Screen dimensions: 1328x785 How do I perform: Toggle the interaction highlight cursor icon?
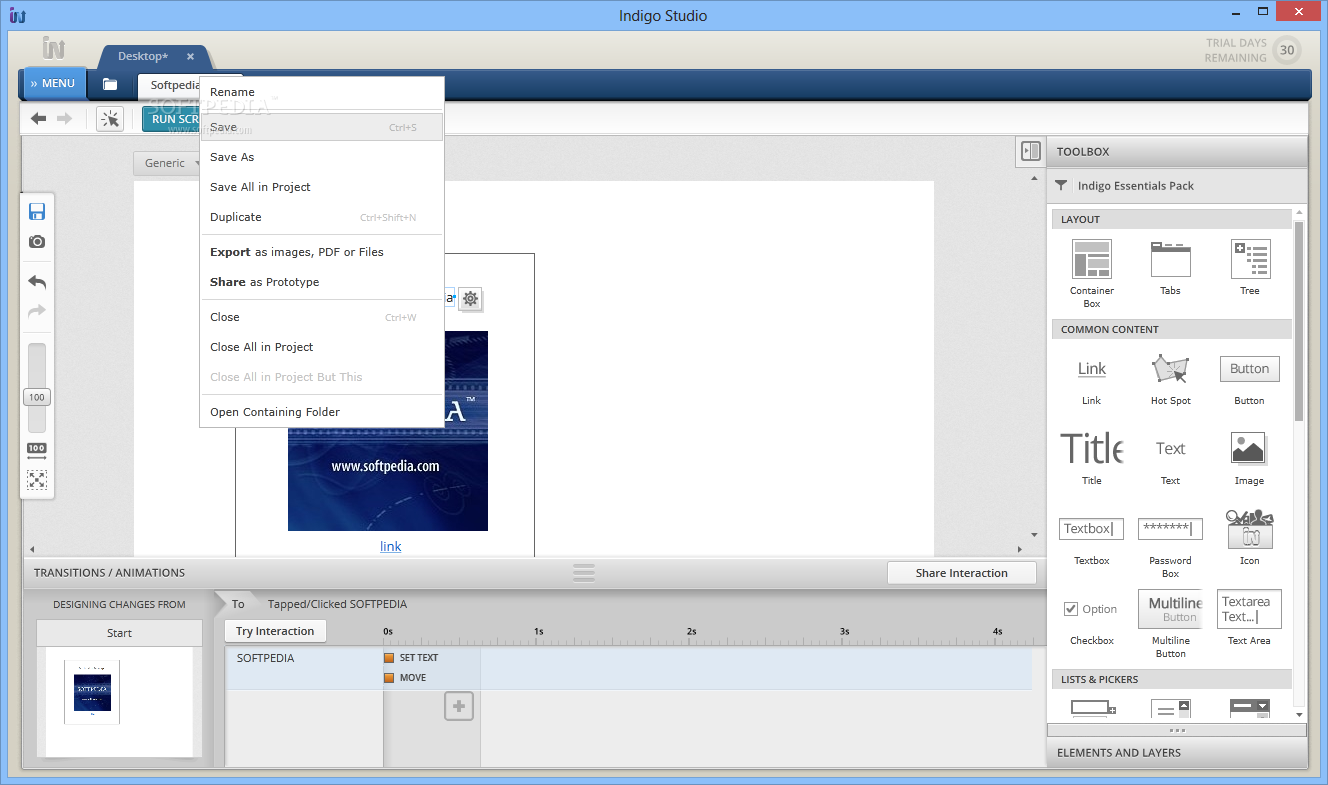click(110, 119)
